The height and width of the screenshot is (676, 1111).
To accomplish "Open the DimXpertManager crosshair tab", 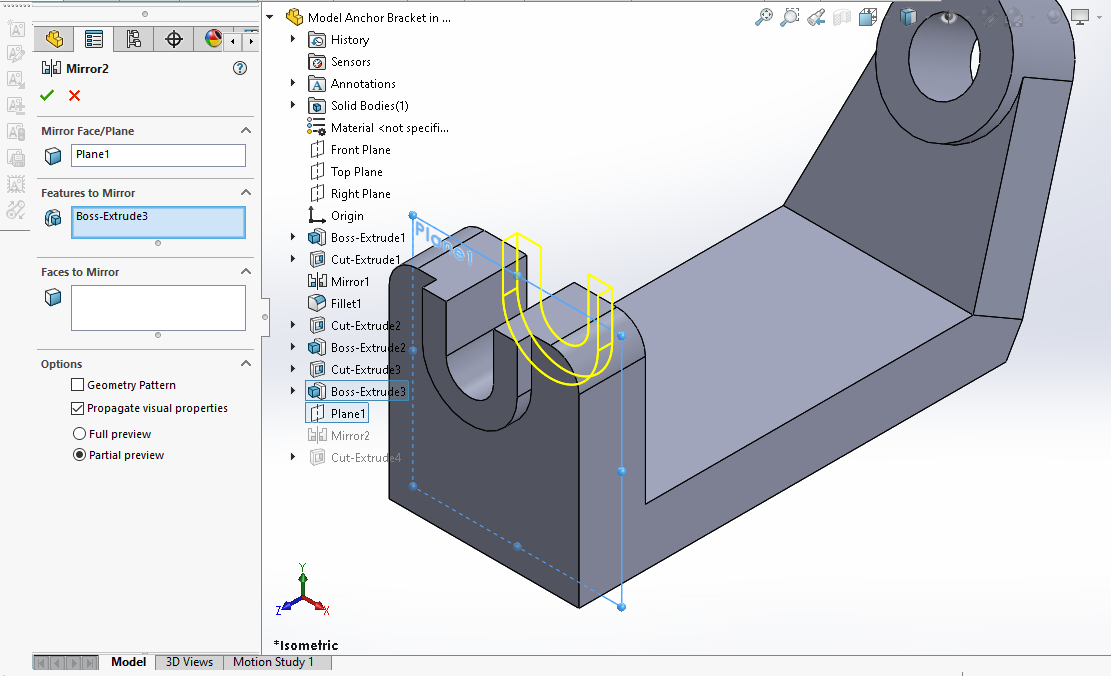I will coord(174,39).
